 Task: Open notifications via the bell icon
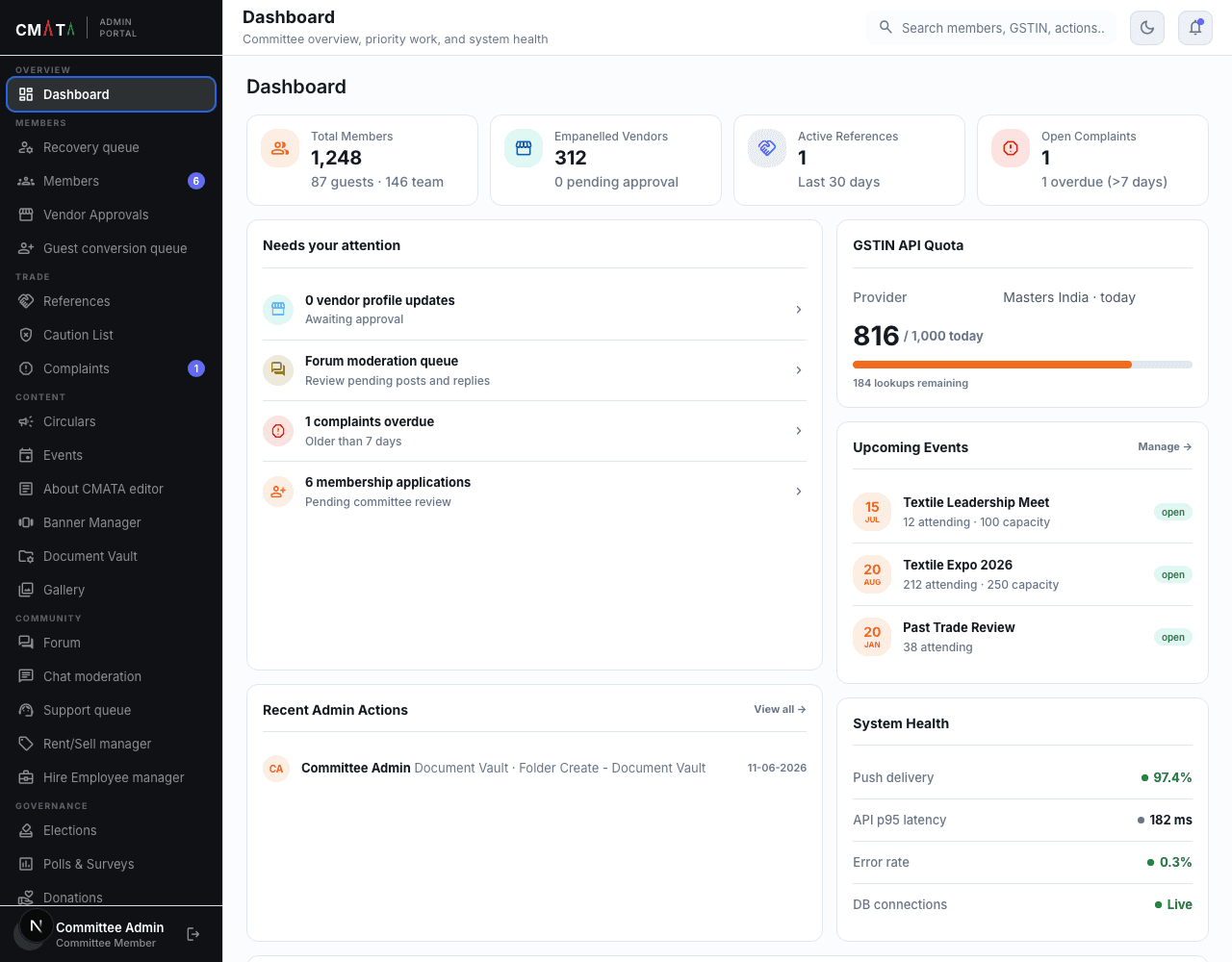[1195, 28]
